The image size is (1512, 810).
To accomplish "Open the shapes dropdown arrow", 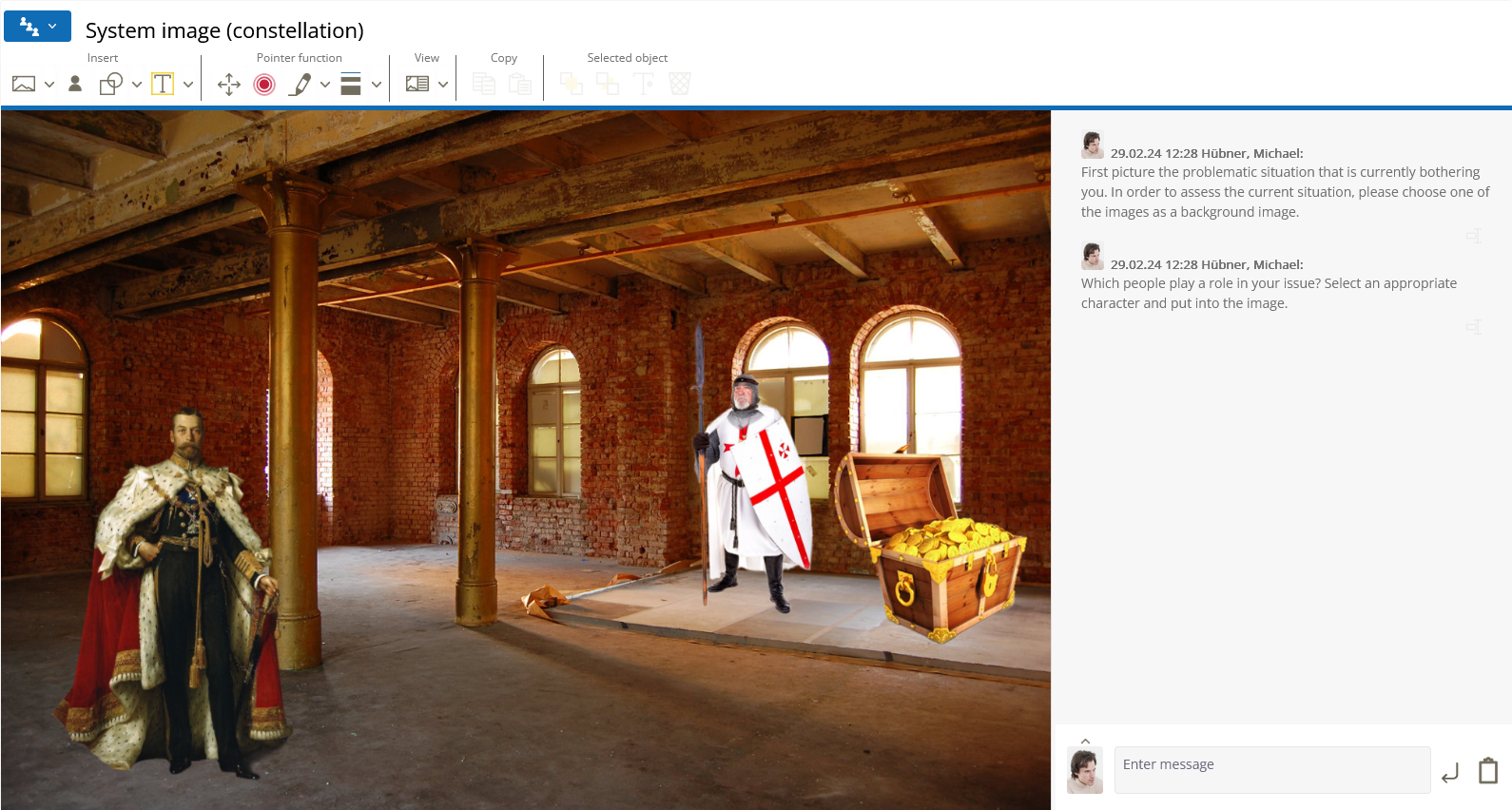I will pos(137,85).
